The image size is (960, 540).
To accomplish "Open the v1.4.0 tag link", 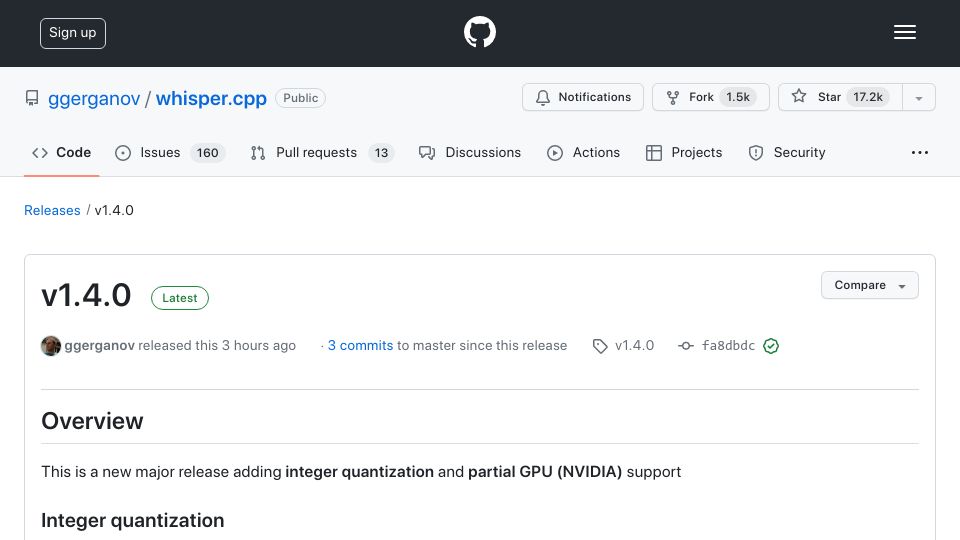I will point(634,345).
